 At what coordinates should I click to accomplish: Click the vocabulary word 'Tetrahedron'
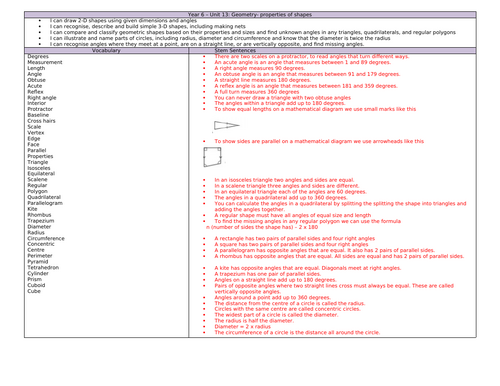pos(43,268)
